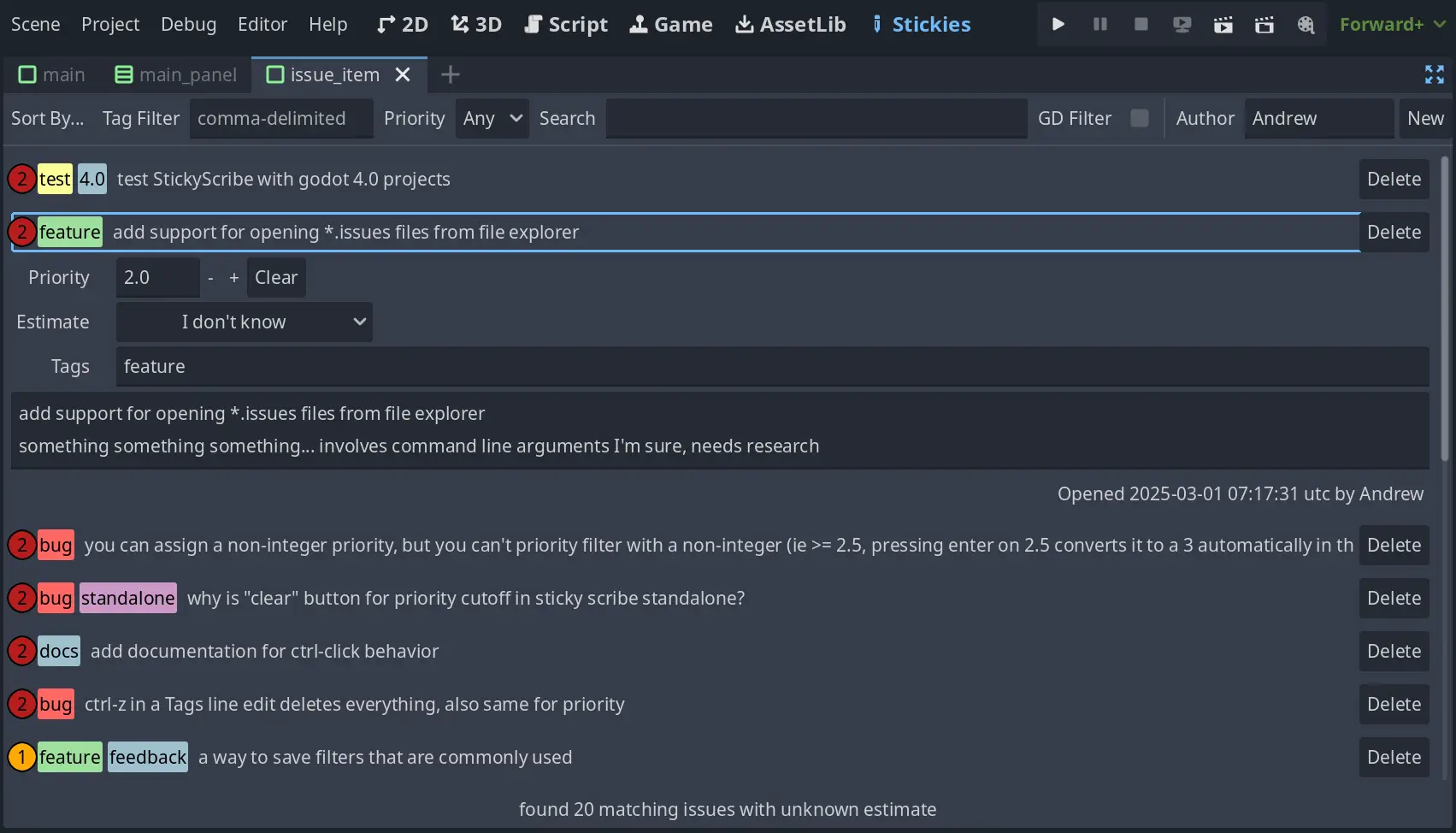Open the Scene menu
This screenshot has width=1456, height=833.
click(x=36, y=24)
